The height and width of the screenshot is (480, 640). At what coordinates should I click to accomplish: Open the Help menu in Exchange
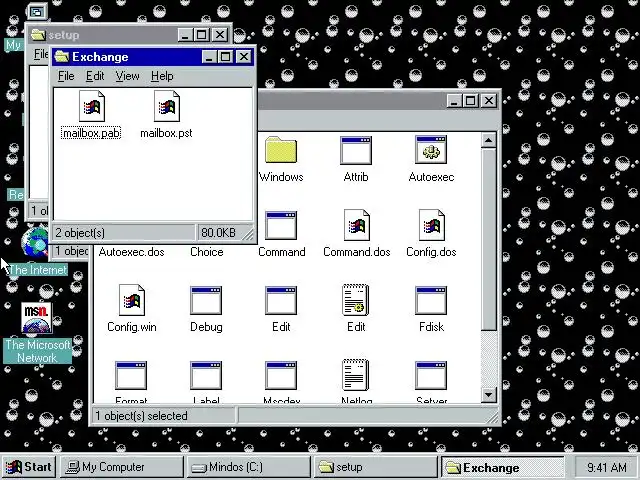(162, 76)
